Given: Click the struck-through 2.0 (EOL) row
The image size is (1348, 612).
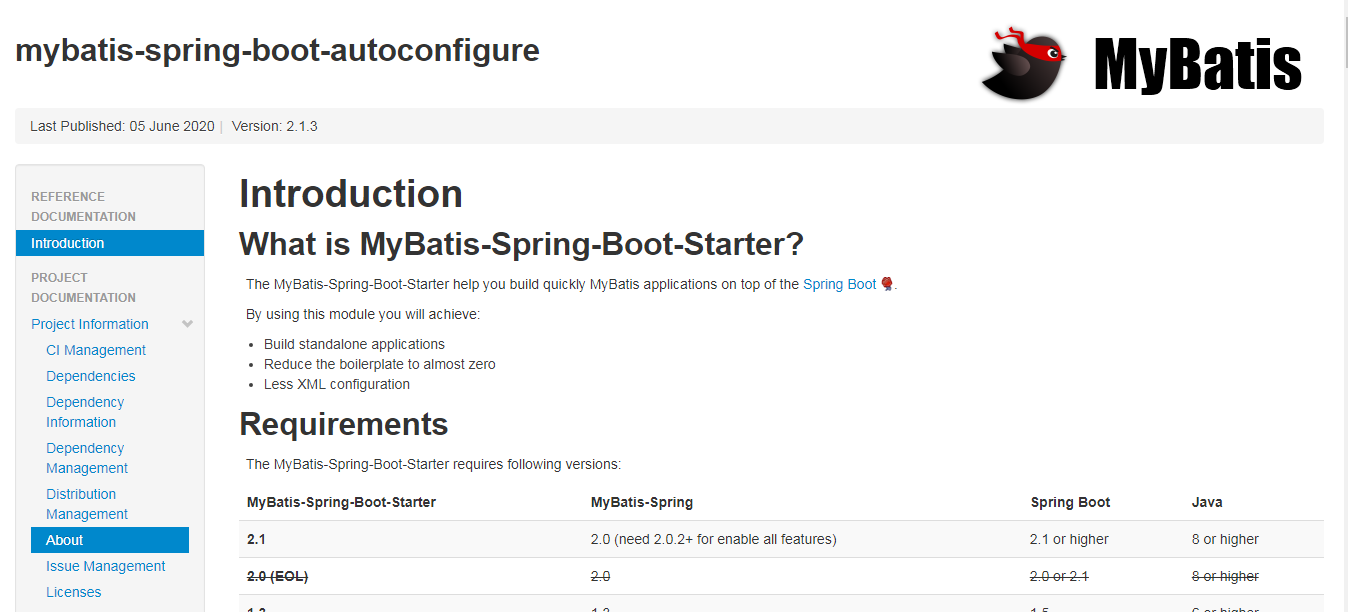Looking at the screenshot, I should [781, 576].
